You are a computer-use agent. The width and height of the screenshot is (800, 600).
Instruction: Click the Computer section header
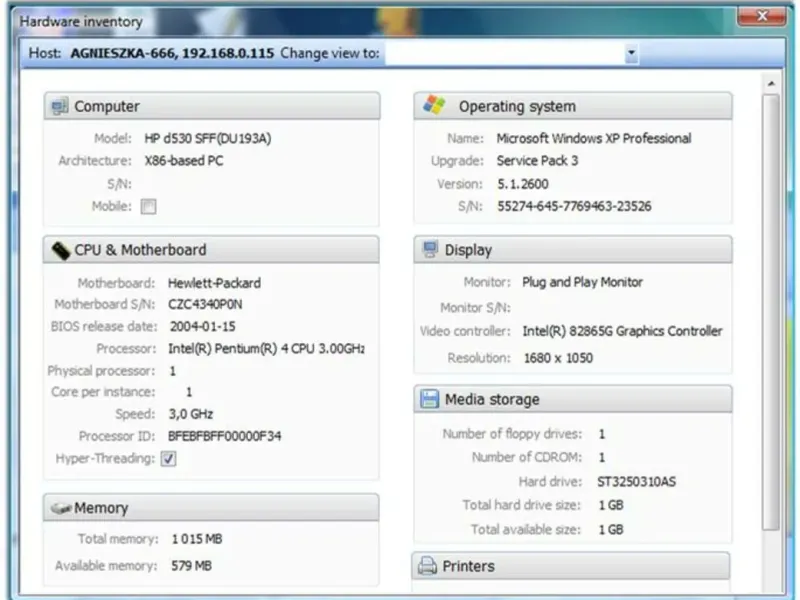pos(212,106)
